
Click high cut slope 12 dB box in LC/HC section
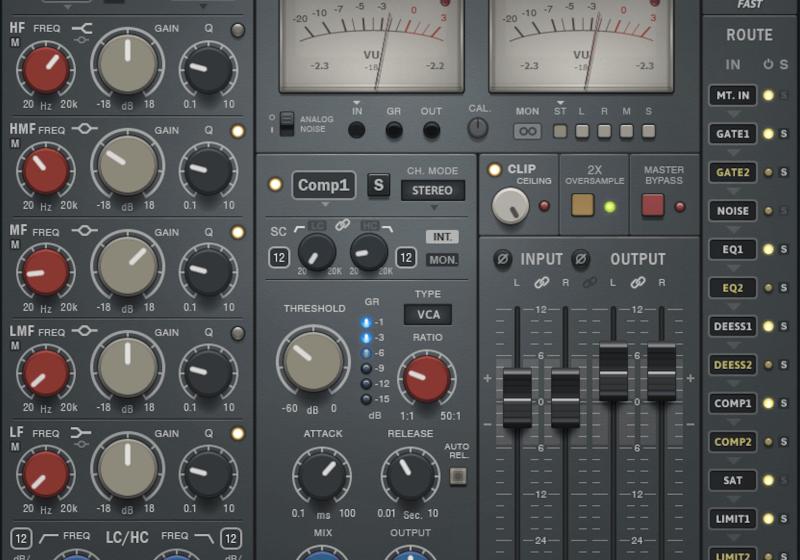[231, 539]
